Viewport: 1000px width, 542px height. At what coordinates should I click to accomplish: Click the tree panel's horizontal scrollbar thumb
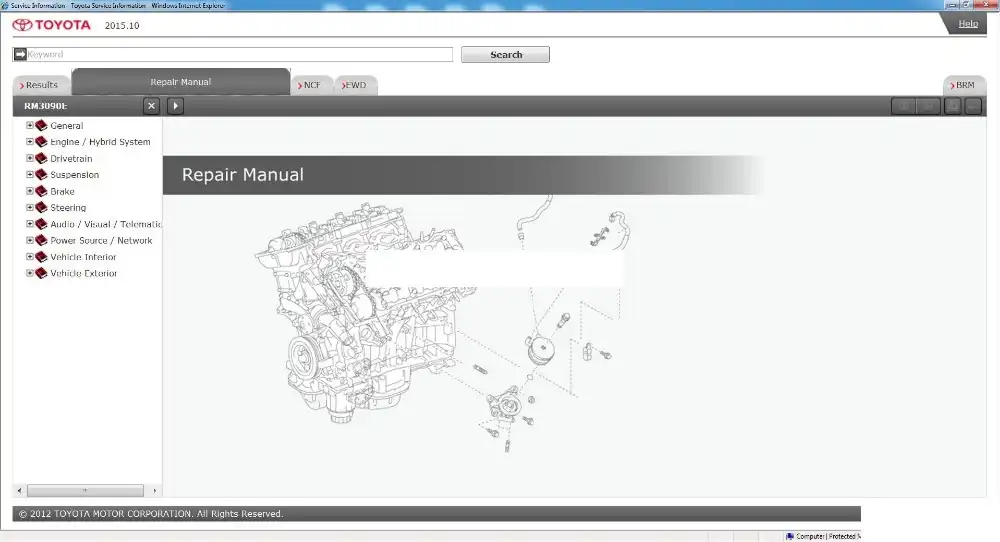[x=85, y=490]
